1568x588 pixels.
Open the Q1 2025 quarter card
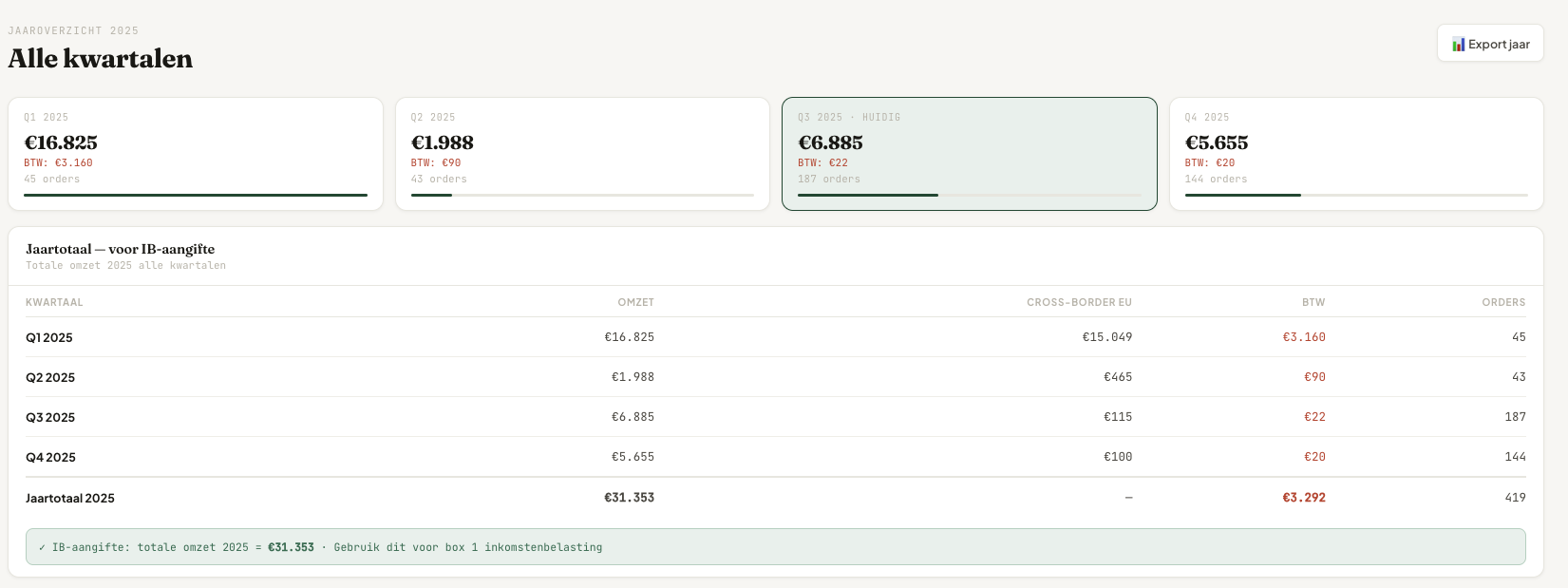click(195, 152)
